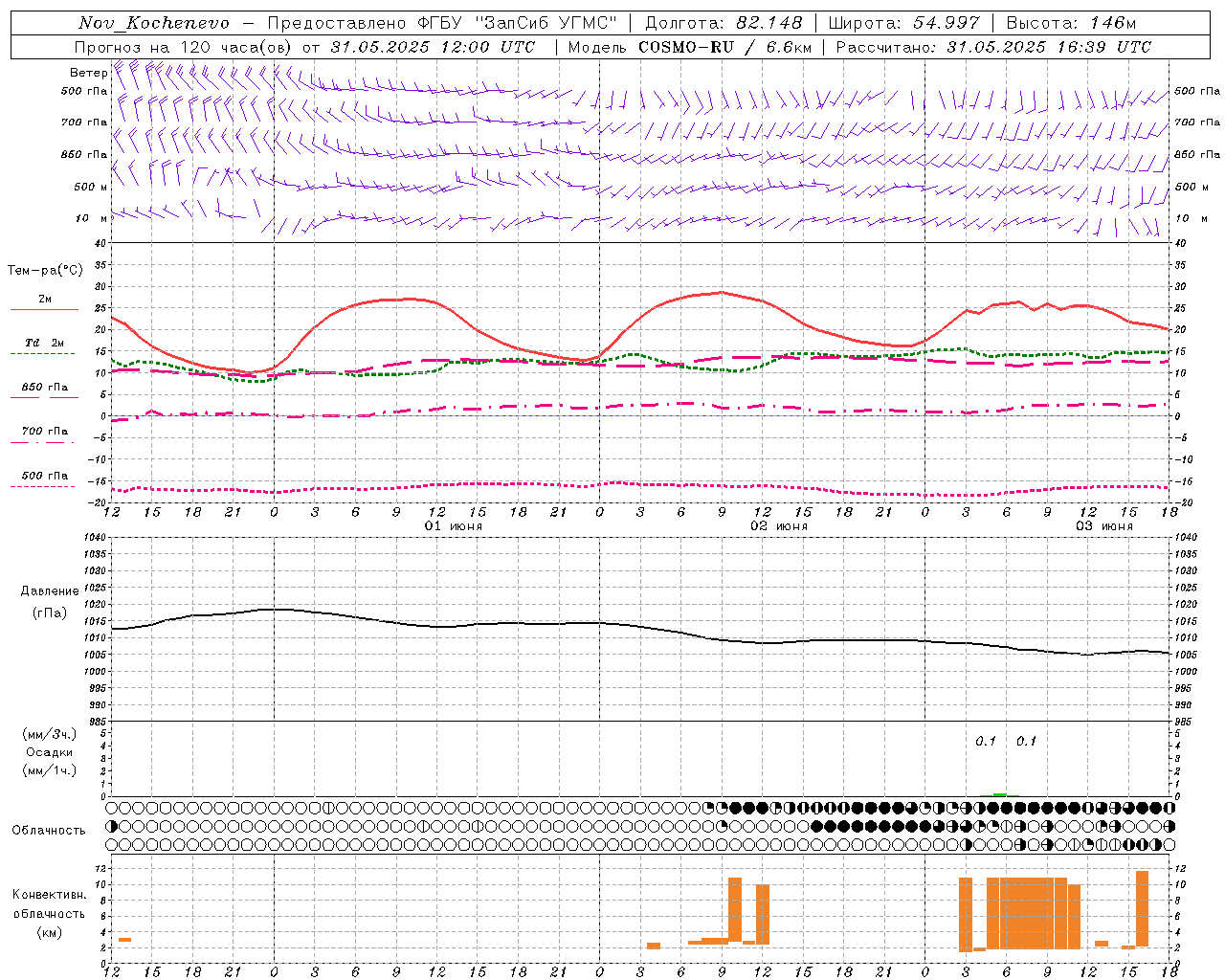Image resolution: width=1225 pixels, height=980 pixels.
Task: Click the red line sample under the 2м legend
Action: 44,309
